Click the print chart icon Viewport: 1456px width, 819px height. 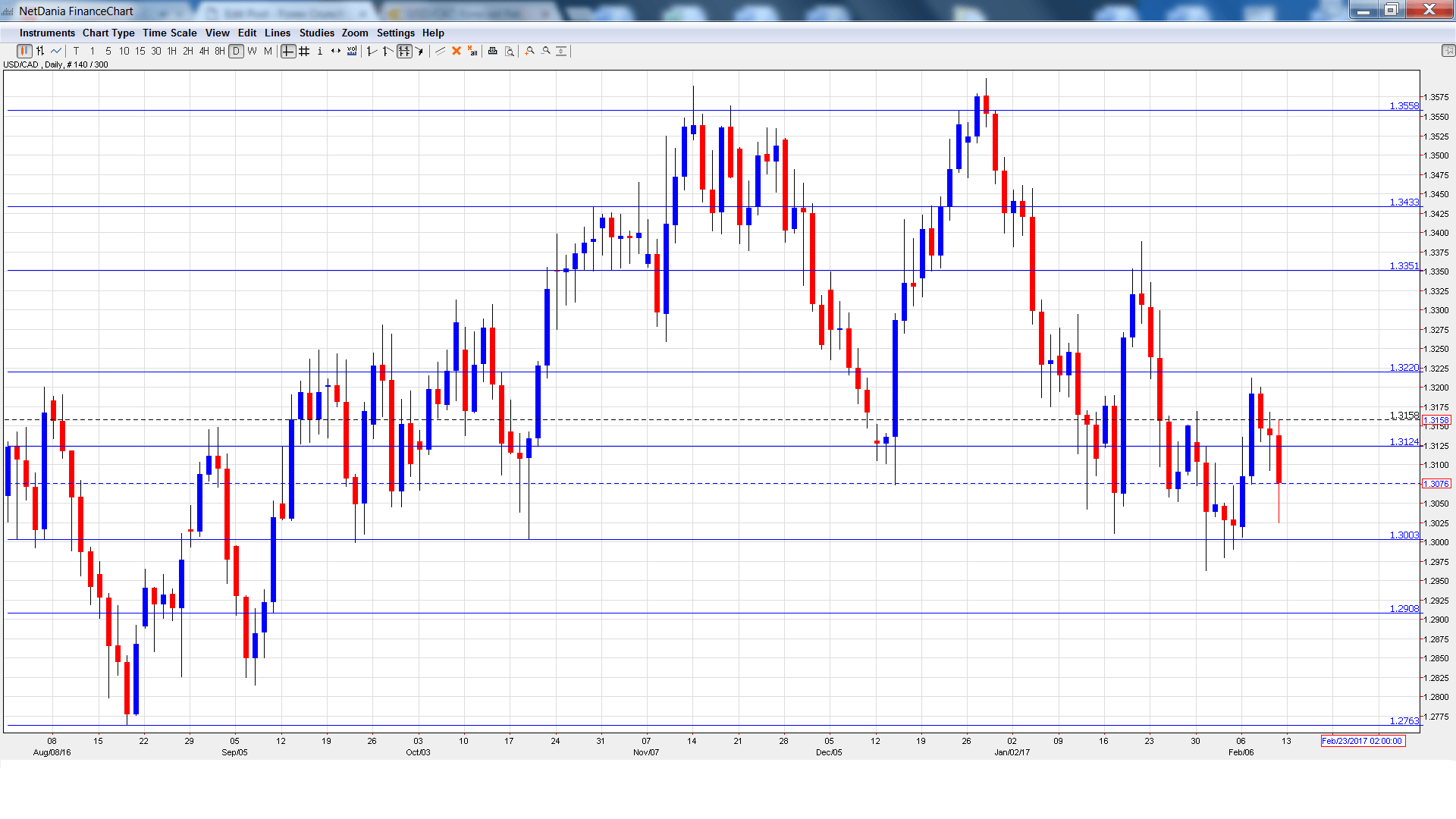493,52
